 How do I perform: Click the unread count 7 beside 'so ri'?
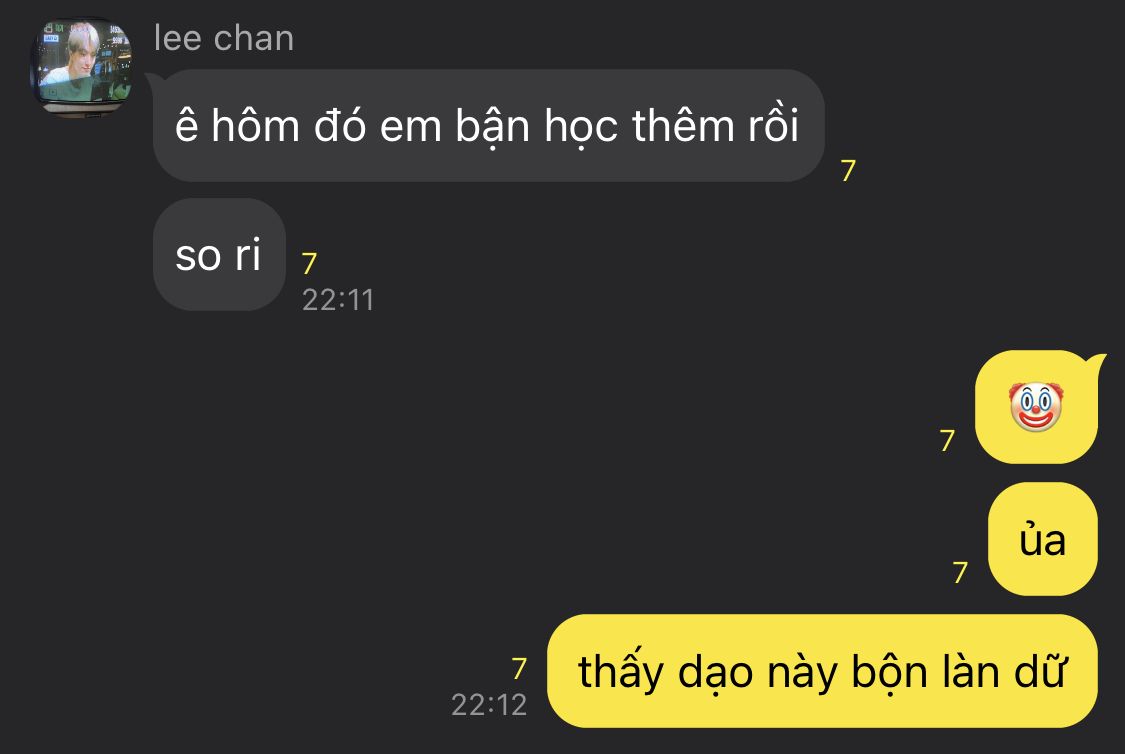309,263
